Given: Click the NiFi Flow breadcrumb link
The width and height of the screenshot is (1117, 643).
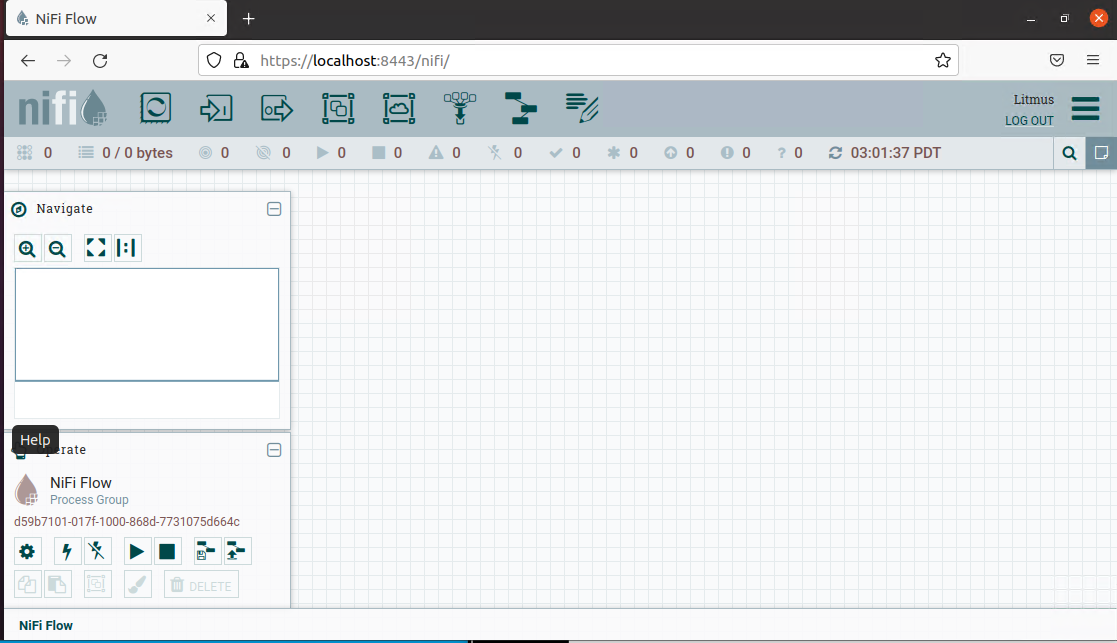Looking at the screenshot, I should click(x=46, y=625).
